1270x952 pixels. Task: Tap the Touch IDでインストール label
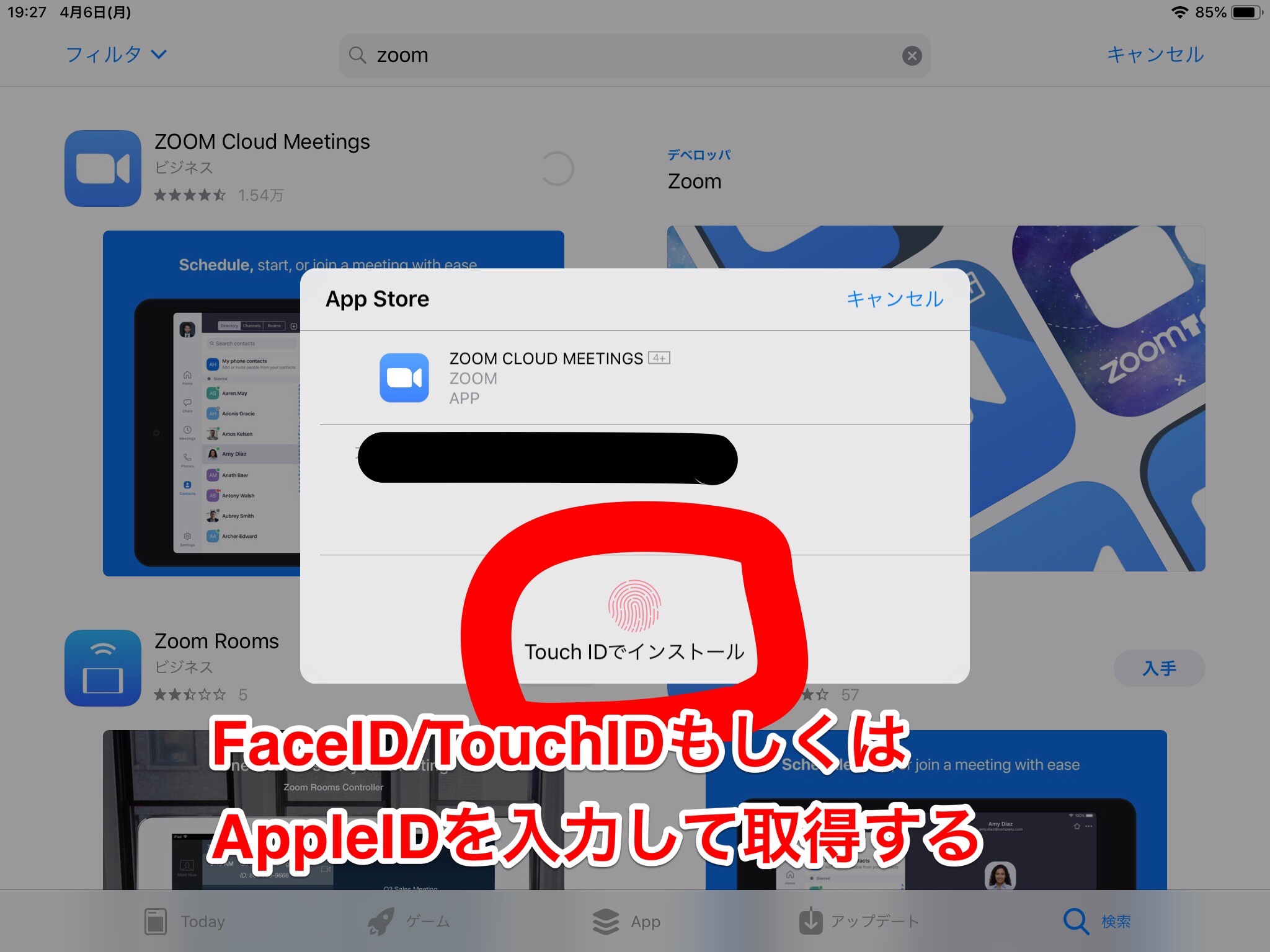point(634,652)
